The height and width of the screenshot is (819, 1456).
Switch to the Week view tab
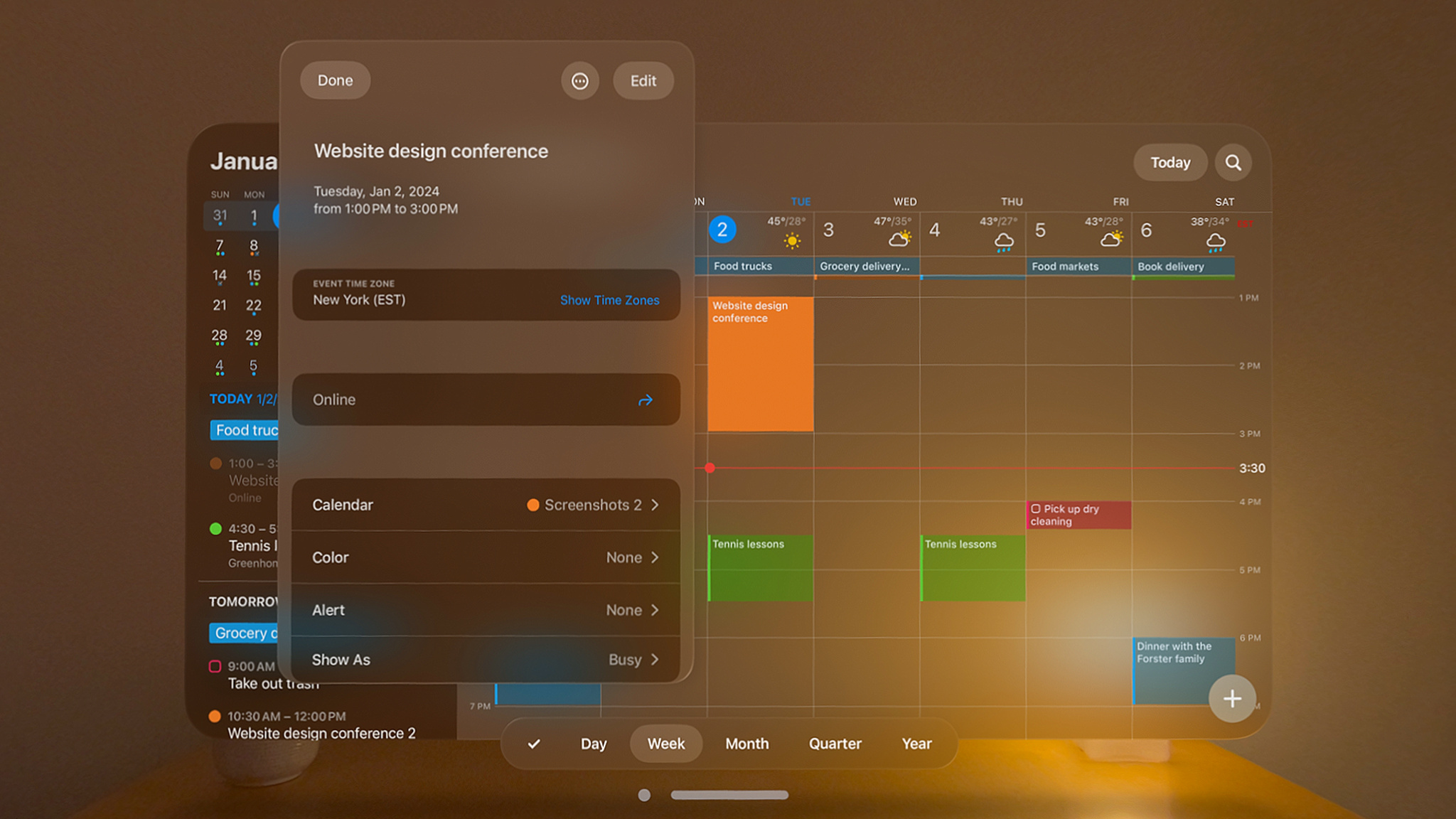[x=665, y=744]
